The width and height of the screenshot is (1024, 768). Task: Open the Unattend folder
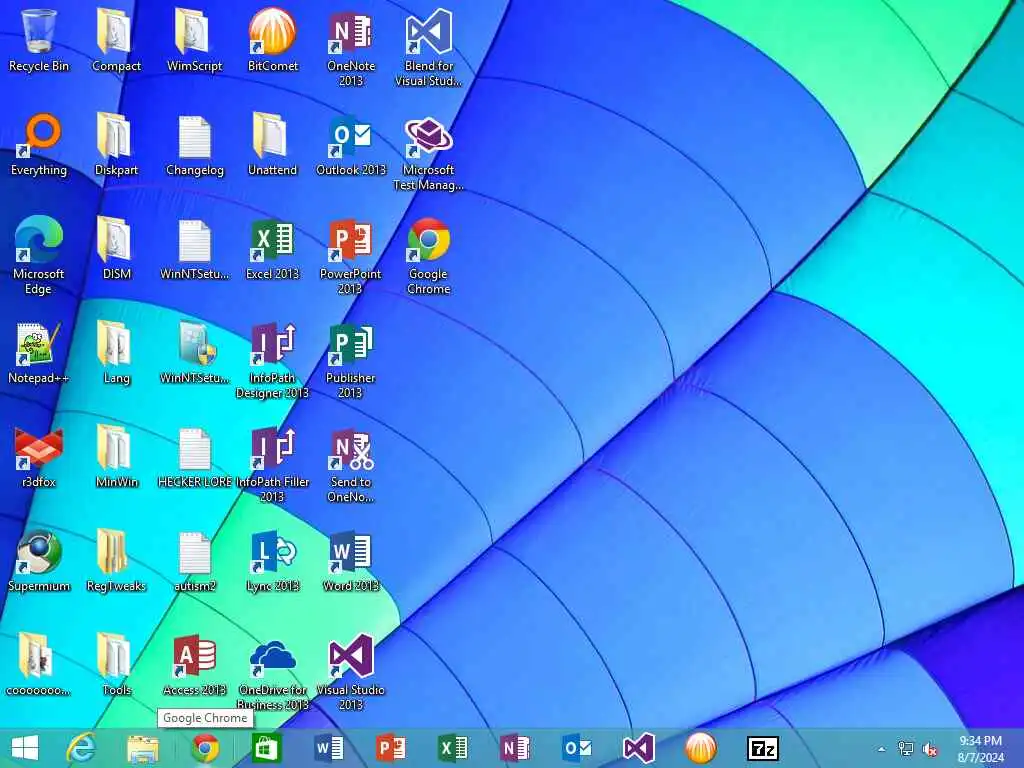(x=272, y=144)
